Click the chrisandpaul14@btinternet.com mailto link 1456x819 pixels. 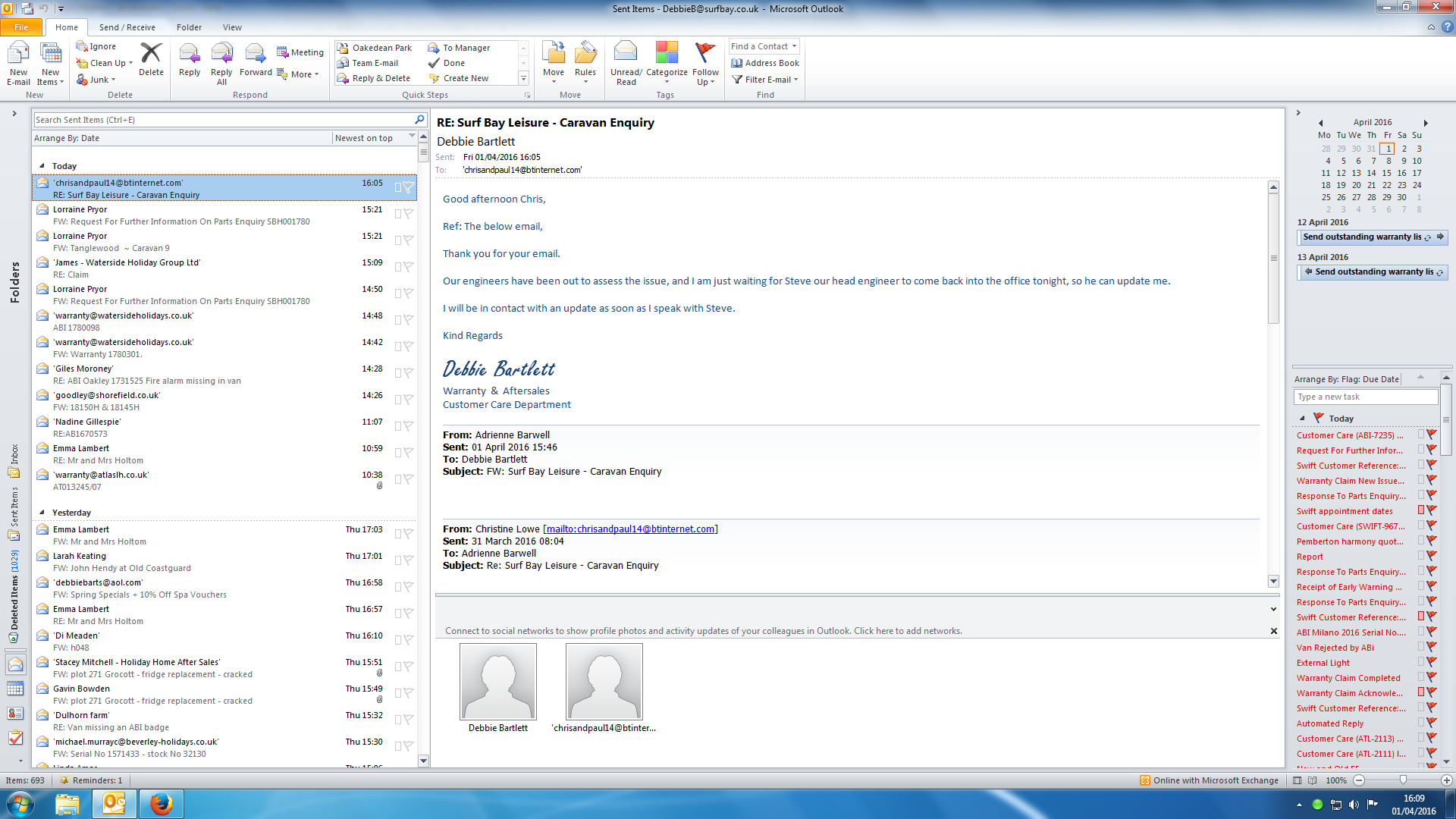point(630,529)
